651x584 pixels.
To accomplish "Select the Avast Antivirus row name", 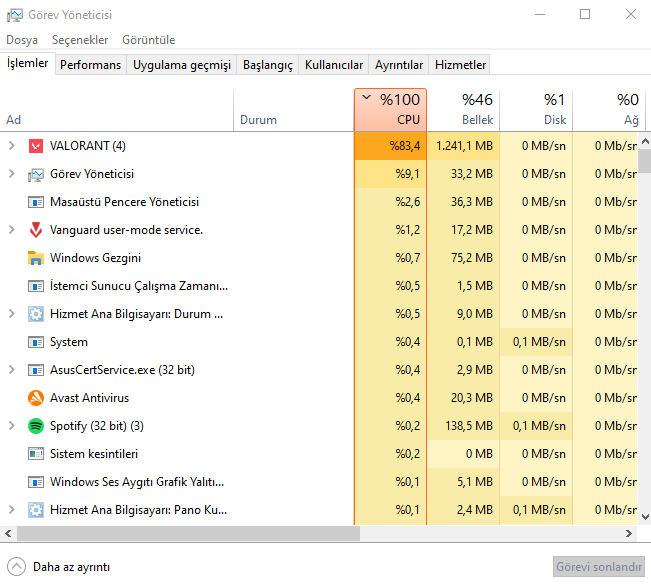I will point(89,398).
